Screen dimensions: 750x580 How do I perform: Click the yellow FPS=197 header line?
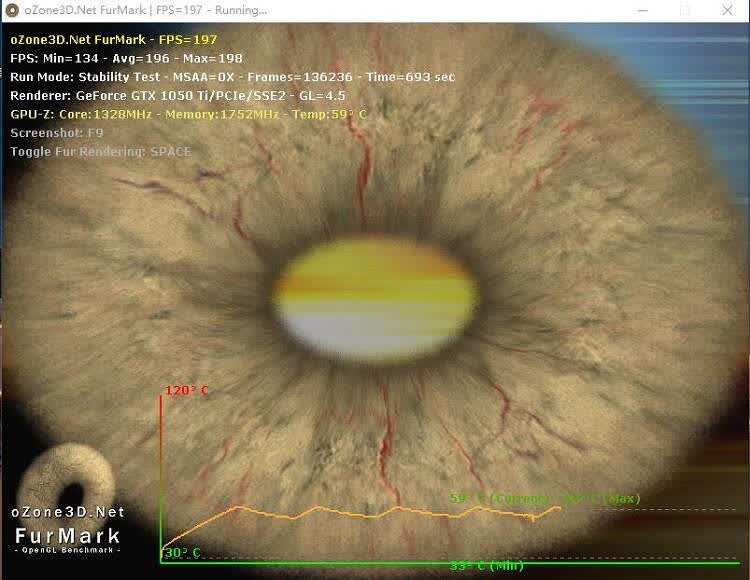(x=114, y=40)
